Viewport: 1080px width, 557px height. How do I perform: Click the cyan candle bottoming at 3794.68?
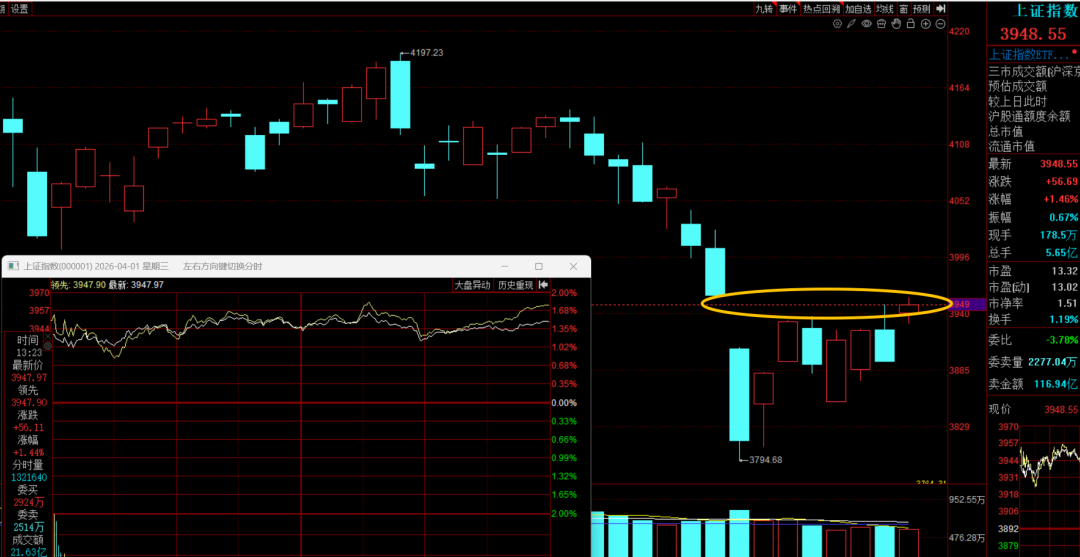point(739,395)
